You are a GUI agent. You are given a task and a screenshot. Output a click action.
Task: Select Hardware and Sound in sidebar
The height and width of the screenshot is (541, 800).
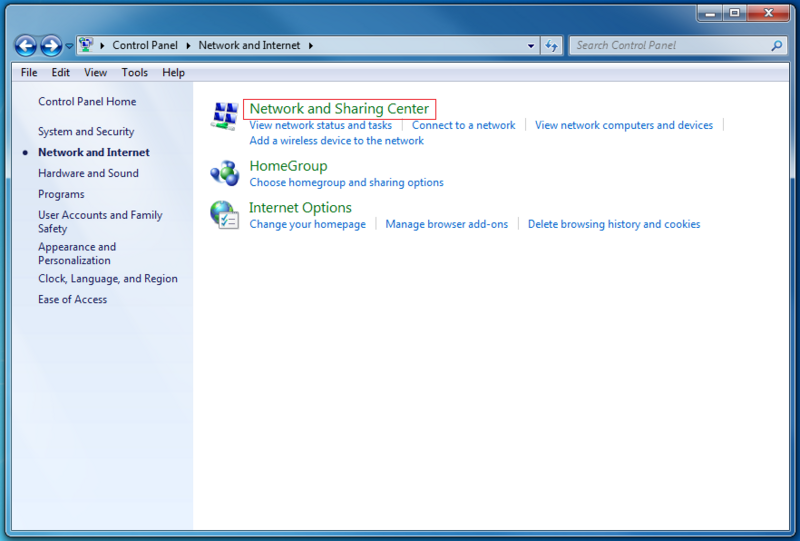pos(88,173)
